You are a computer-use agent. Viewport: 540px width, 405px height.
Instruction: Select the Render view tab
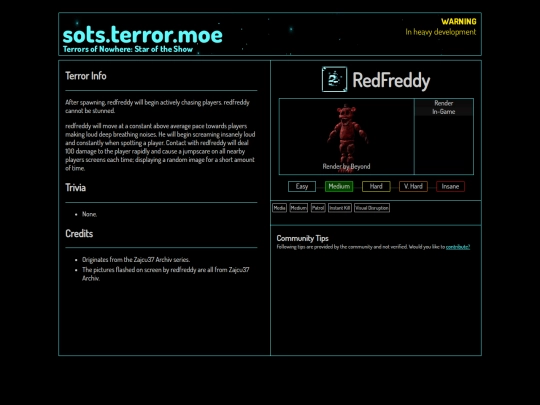point(444,103)
